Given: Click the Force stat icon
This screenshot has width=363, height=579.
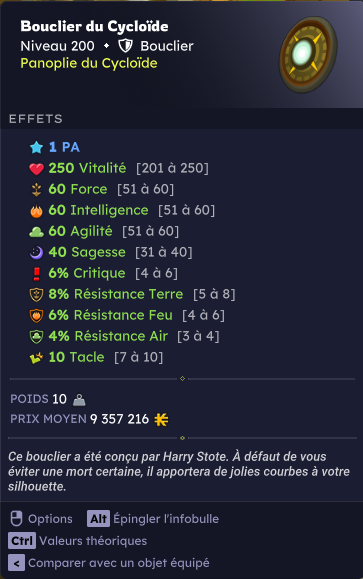Looking at the screenshot, I should 36,190.
